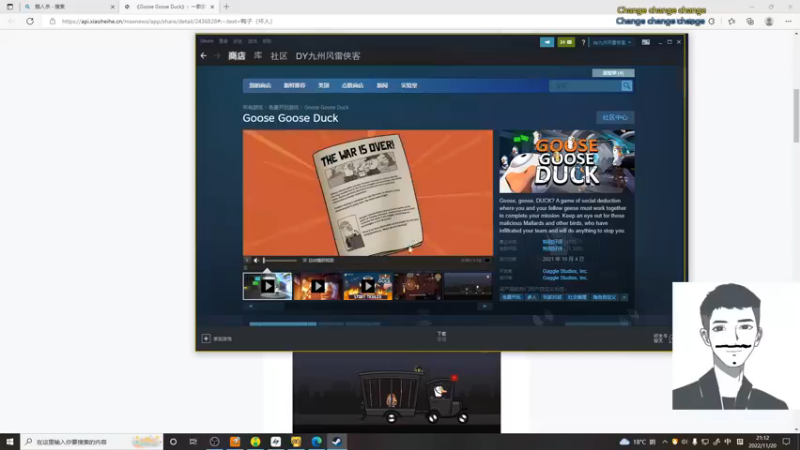Click the Steam forward arrow
The image size is (800, 450).
coord(217,56)
